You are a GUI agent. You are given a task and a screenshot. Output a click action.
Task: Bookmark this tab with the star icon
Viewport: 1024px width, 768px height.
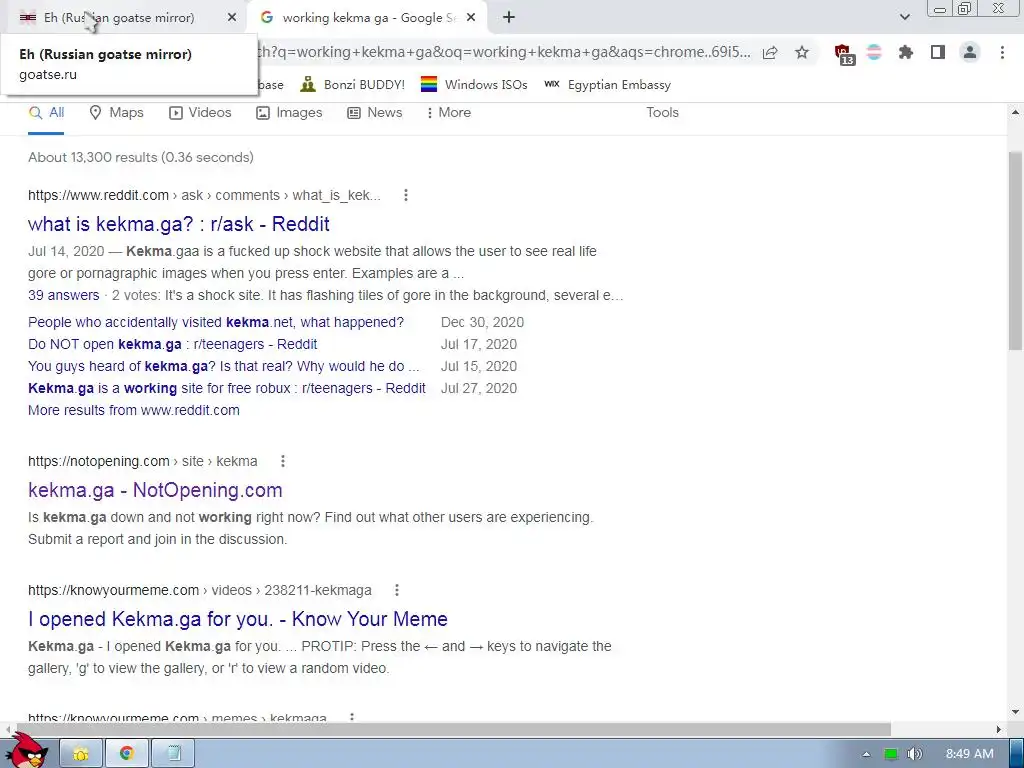802,53
